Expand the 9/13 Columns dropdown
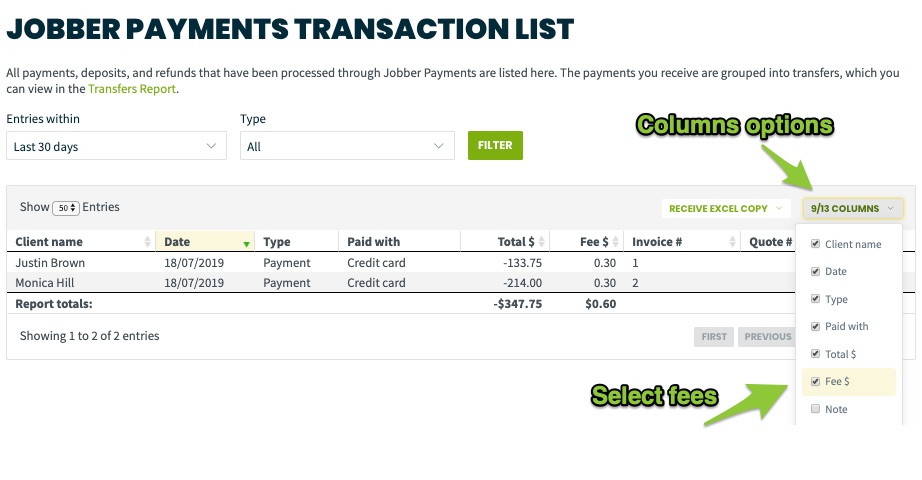Image resolution: width=922 pixels, height=480 pixels. pyautogui.click(x=853, y=208)
